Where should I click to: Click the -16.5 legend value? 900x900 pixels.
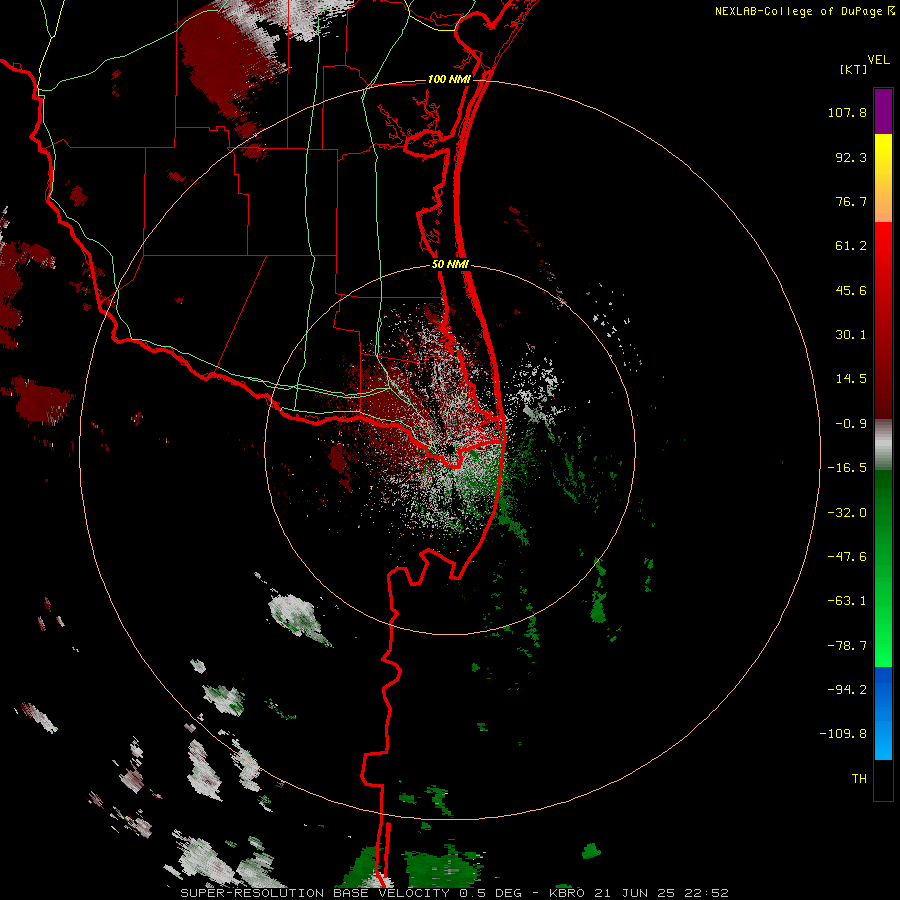pyautogui.click(x=847, y=468)
